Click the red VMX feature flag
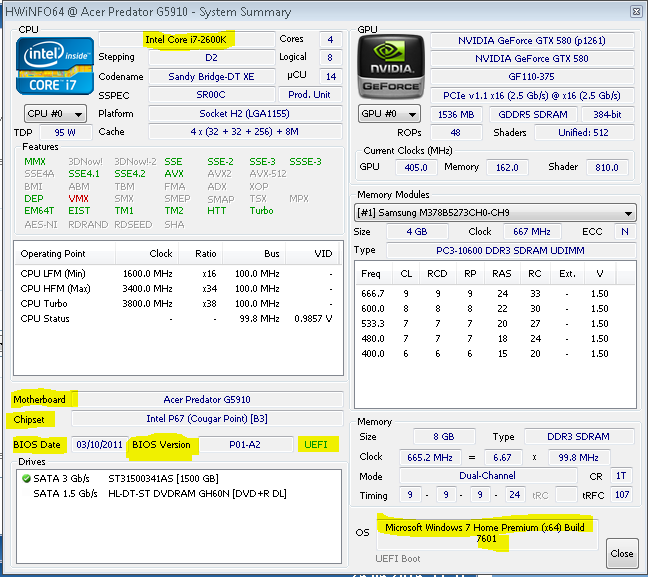This screenshot has width=648, height=577. (78, 199)
